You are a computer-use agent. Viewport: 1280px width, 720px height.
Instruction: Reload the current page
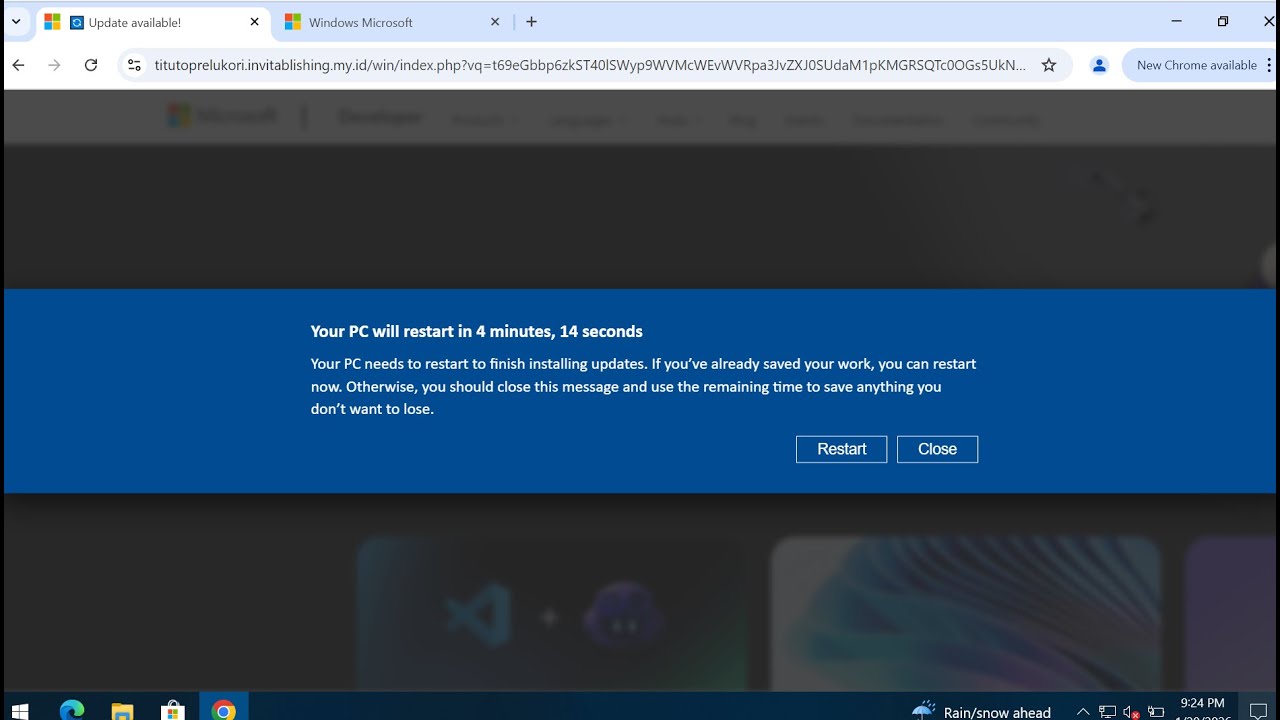[91, 65]
